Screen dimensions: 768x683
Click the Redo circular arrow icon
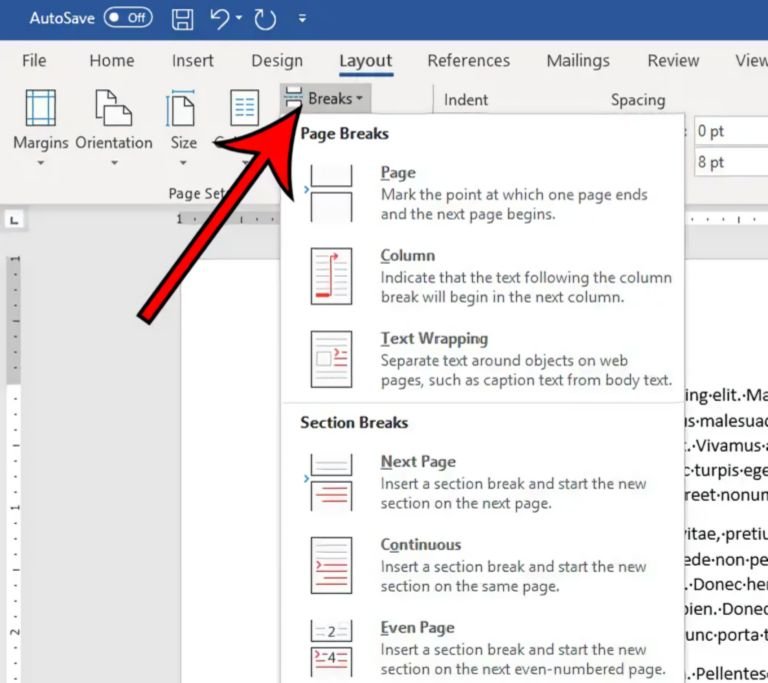pyautogui.click(x=265, y=19)
